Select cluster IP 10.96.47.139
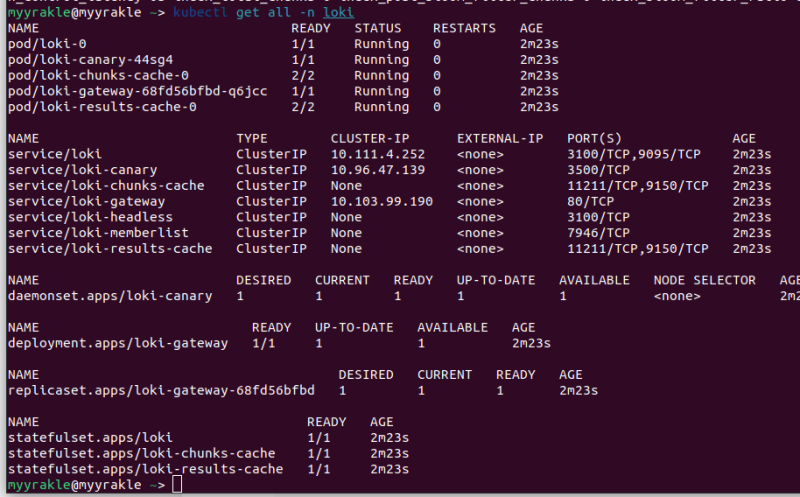800x497 pixels. [378, 170]
